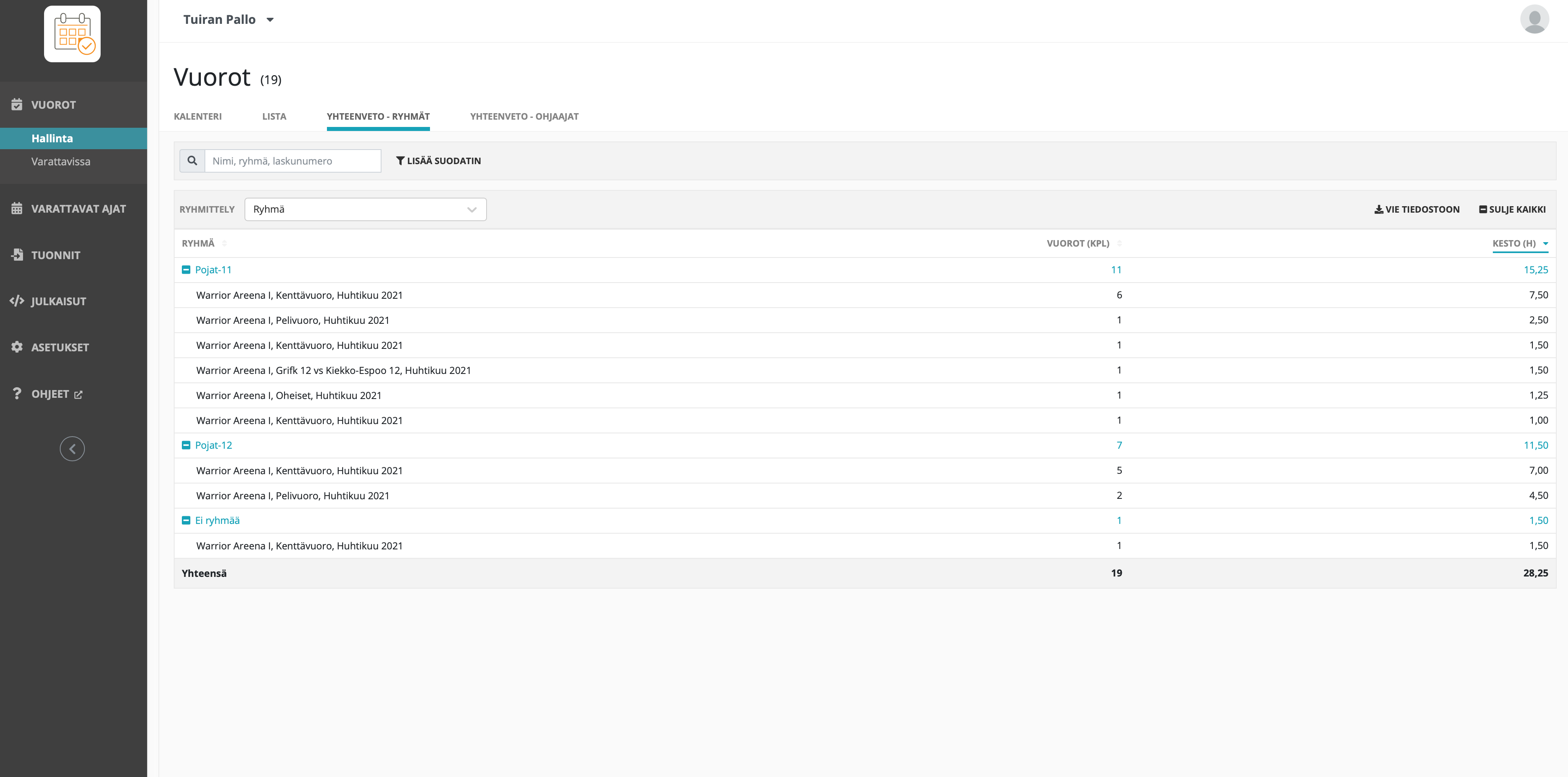Focus the Nimi, ryhmä, laskunumero search field
Viewport: 1568px width, 777px height.
[293, 161]
